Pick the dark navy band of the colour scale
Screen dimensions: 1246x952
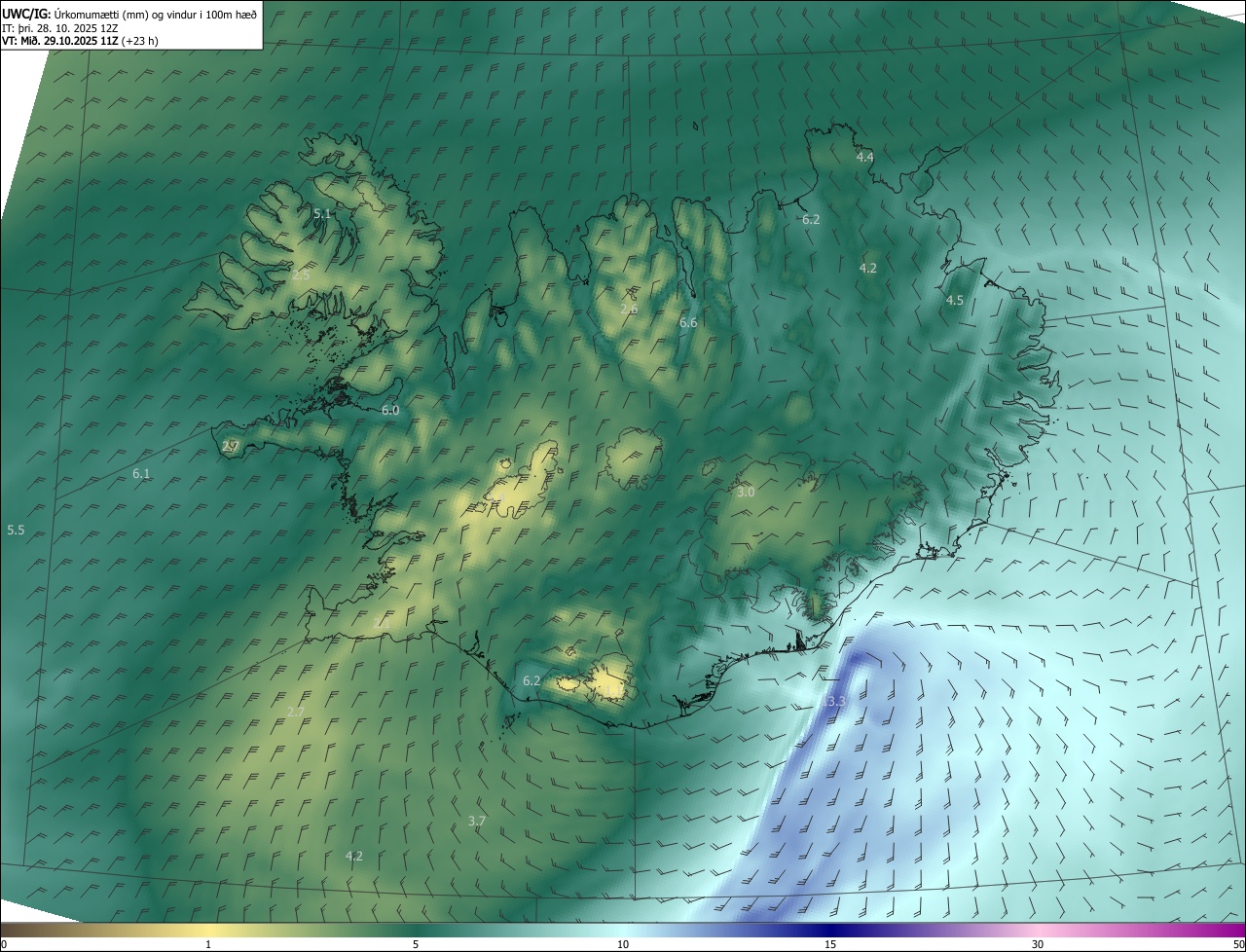pos(830,931)
